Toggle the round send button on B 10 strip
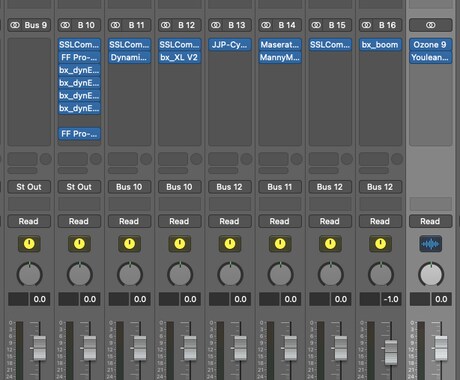Screen dimensions: 460x380 [x=96, y=159]
